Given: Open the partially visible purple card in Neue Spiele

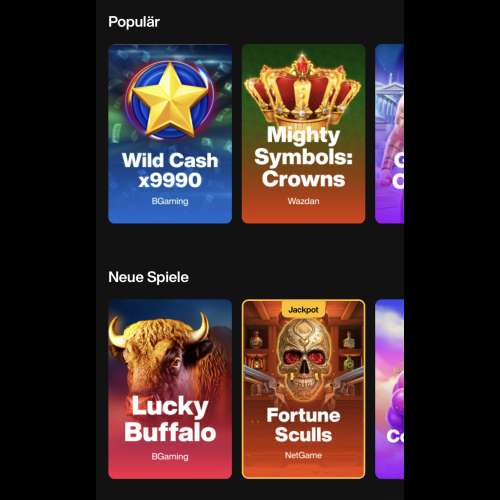Looking at the screenshot, I should pyautogui.click(x=389, y=389).
